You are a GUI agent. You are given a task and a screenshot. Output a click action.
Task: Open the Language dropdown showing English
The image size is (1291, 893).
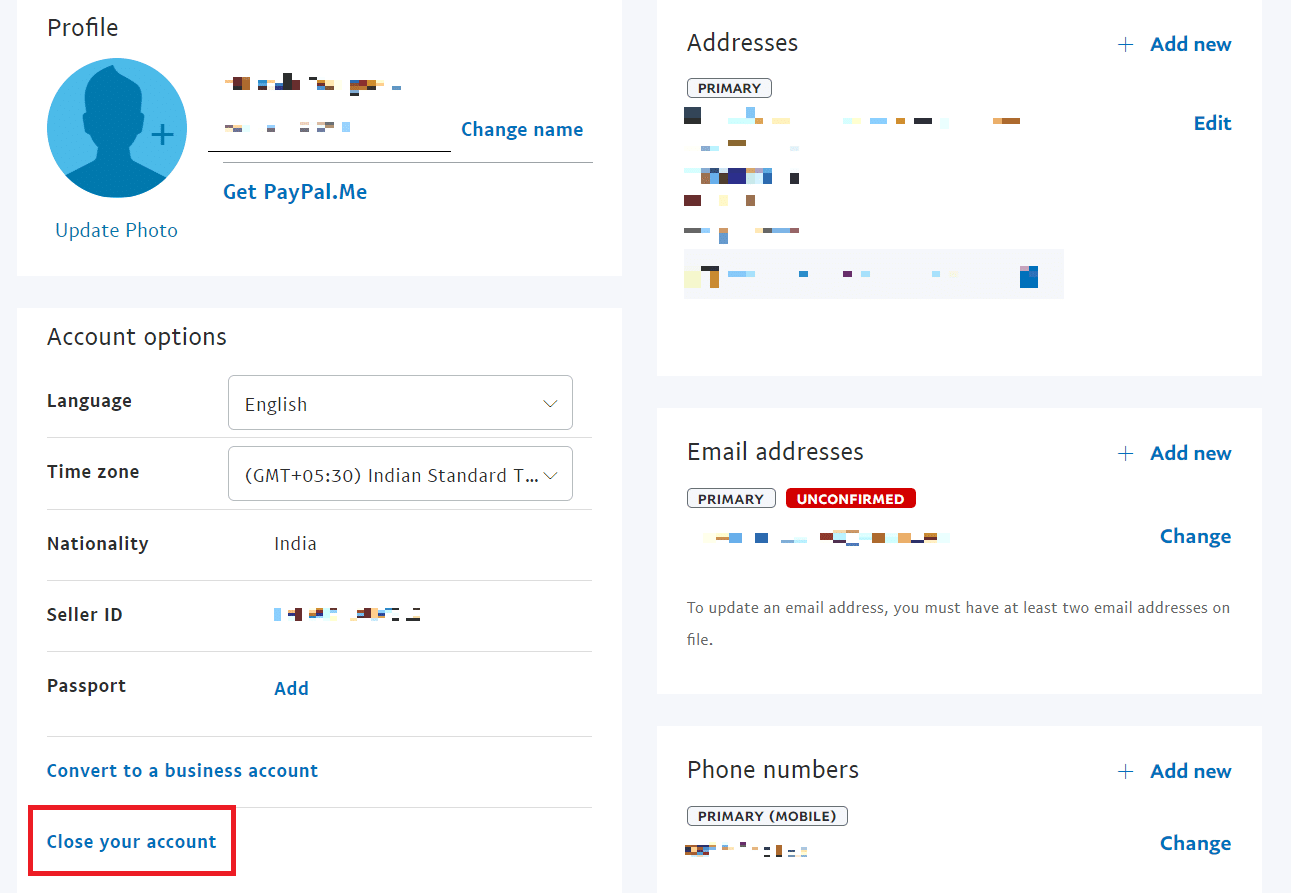click(400, 403)
